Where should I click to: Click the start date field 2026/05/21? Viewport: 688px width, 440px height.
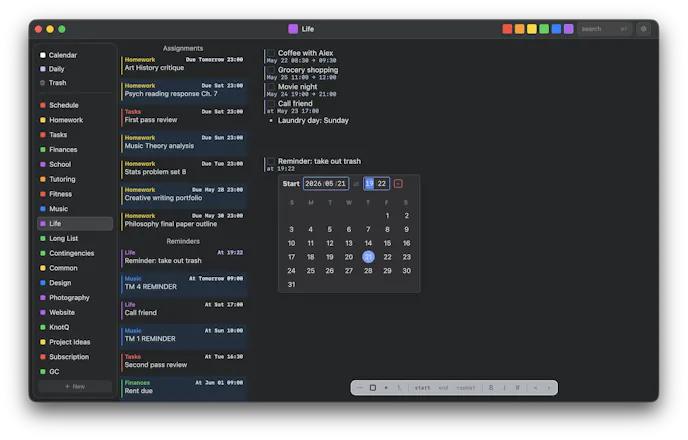pyautogui.click(x=326, y=183)
